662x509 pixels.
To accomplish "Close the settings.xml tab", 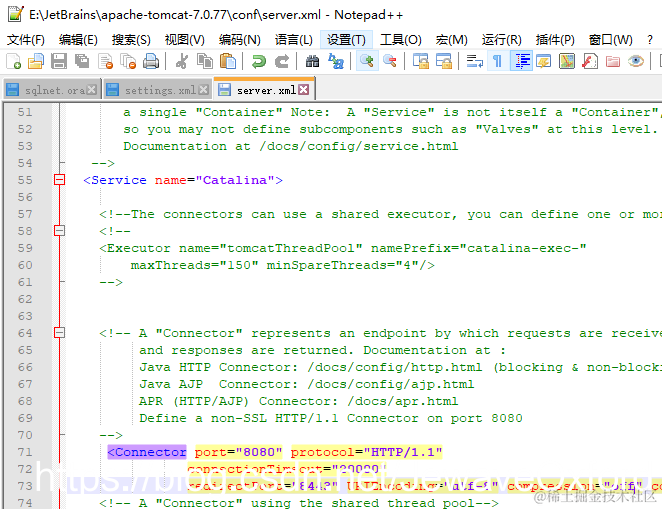I will point(203,89).
